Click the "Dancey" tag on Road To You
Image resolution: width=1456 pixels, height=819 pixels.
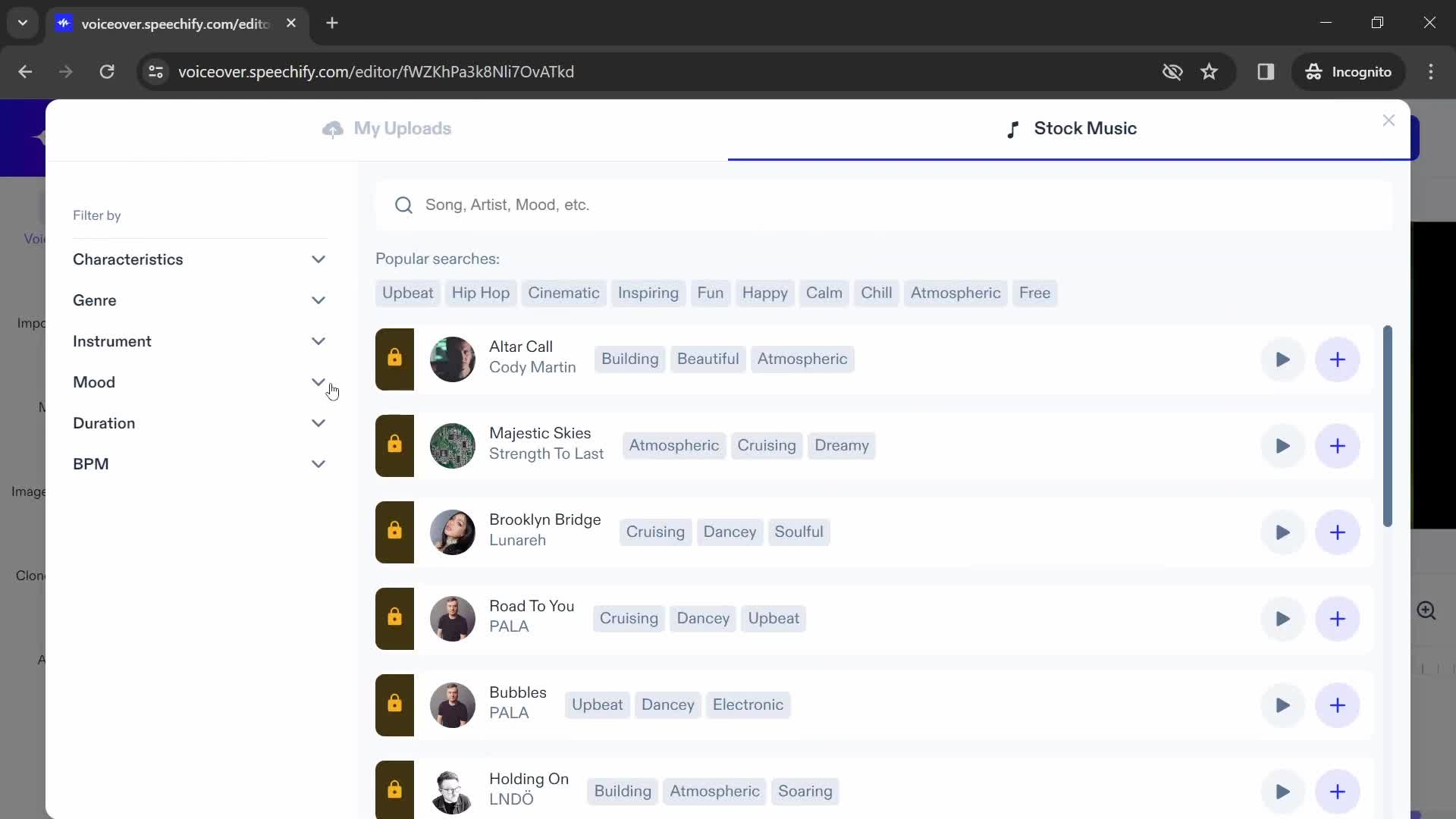pos(702,618)
